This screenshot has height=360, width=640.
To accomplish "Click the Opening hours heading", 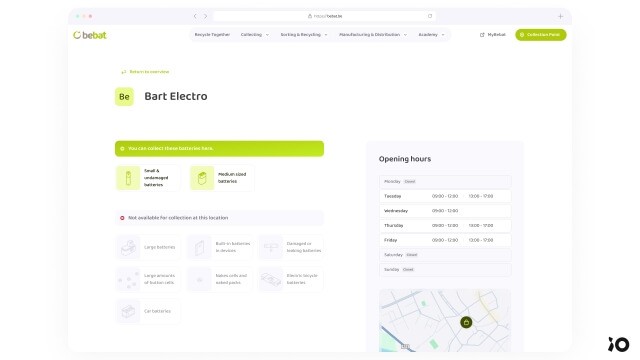I will point(405,159).
